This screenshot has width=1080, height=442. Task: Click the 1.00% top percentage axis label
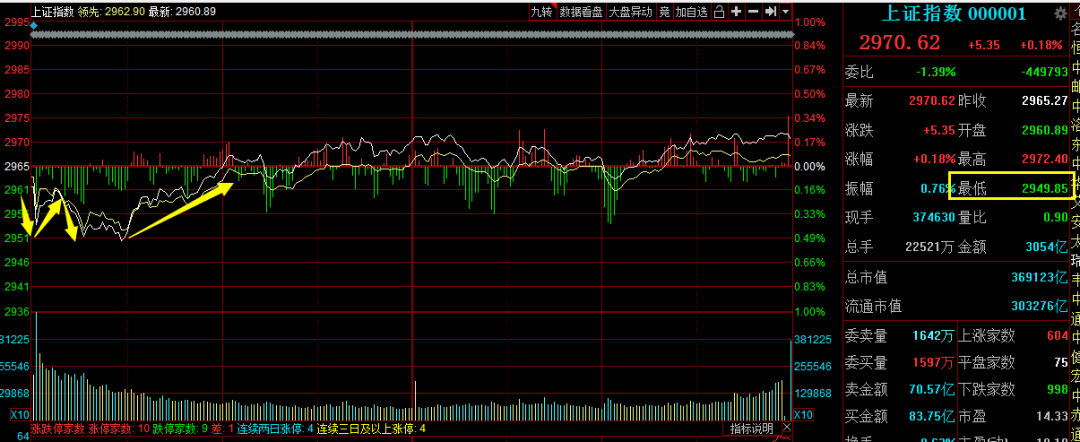point(809,22)
